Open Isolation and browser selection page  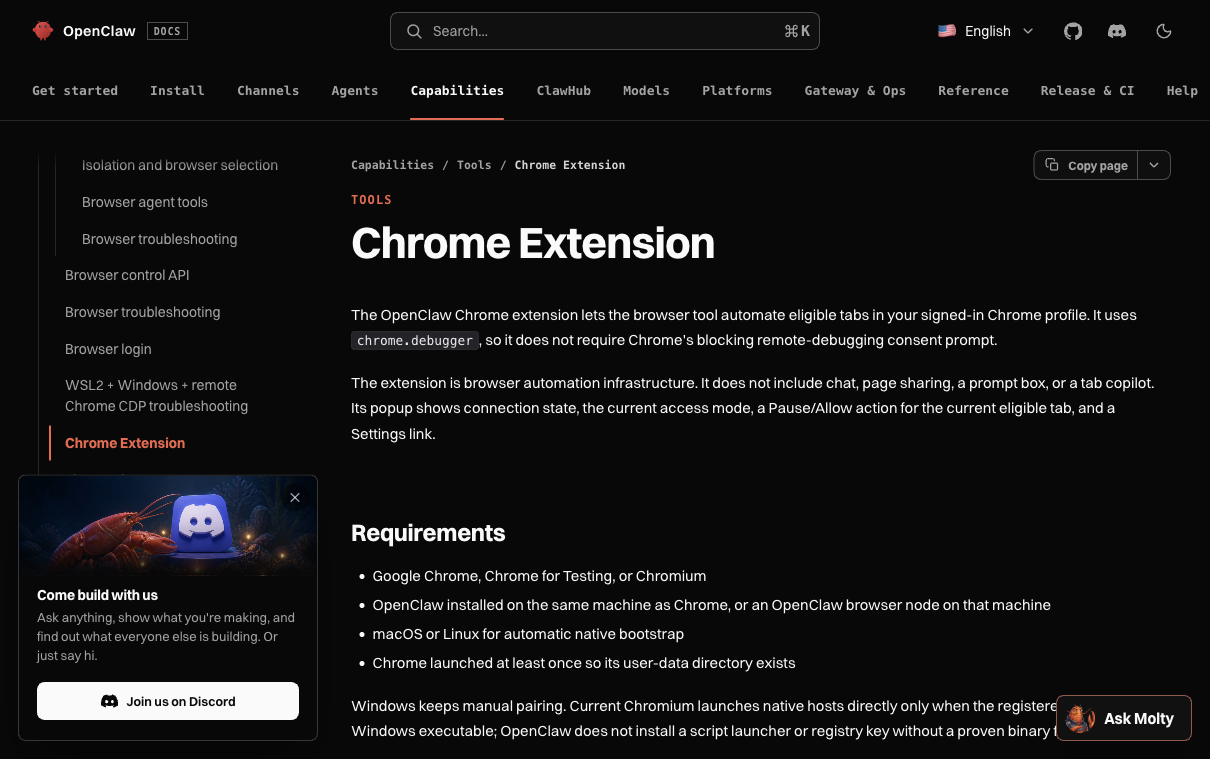pos(180,165)
